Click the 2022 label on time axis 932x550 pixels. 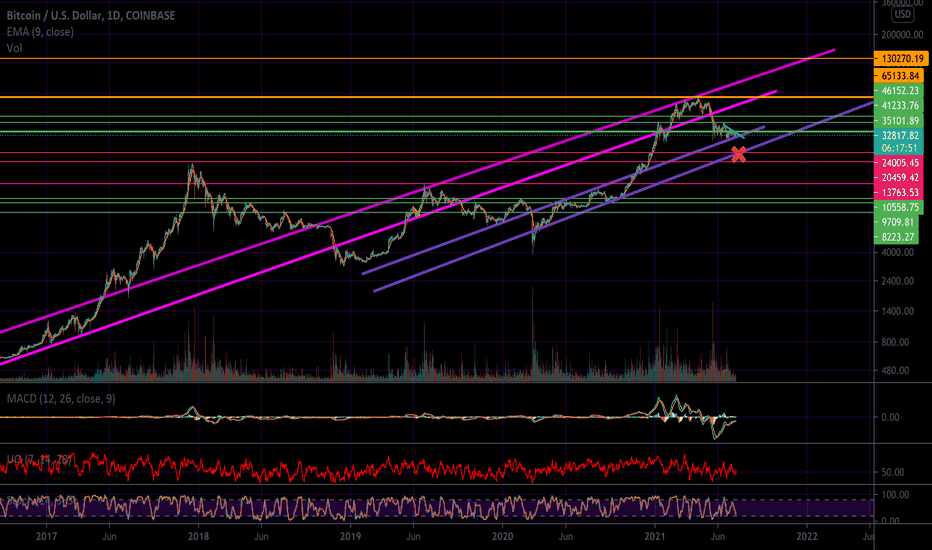(x=807, y=536)
